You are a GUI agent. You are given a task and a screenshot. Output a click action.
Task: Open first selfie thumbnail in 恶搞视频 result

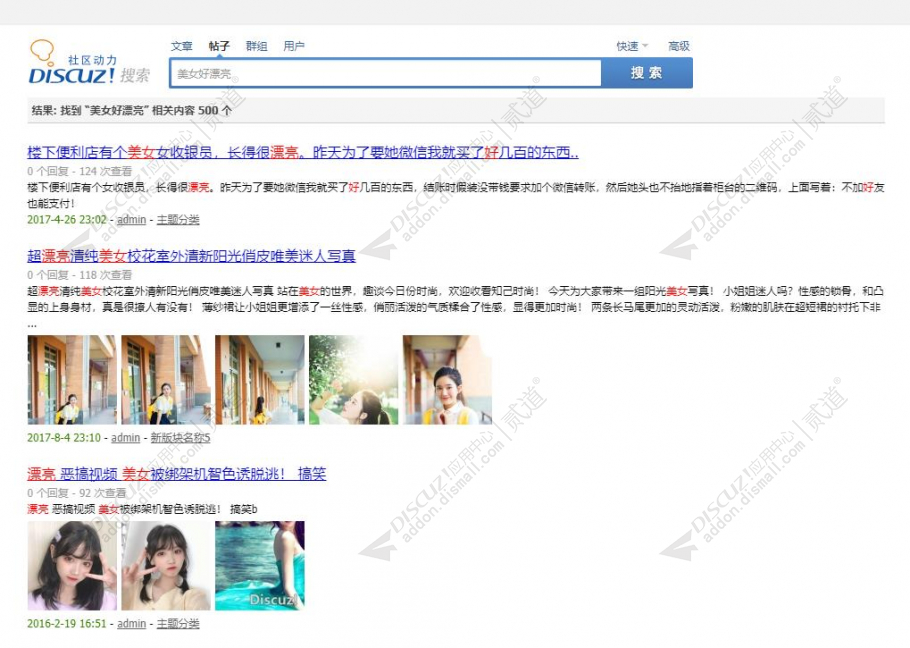tap(72, 566)
